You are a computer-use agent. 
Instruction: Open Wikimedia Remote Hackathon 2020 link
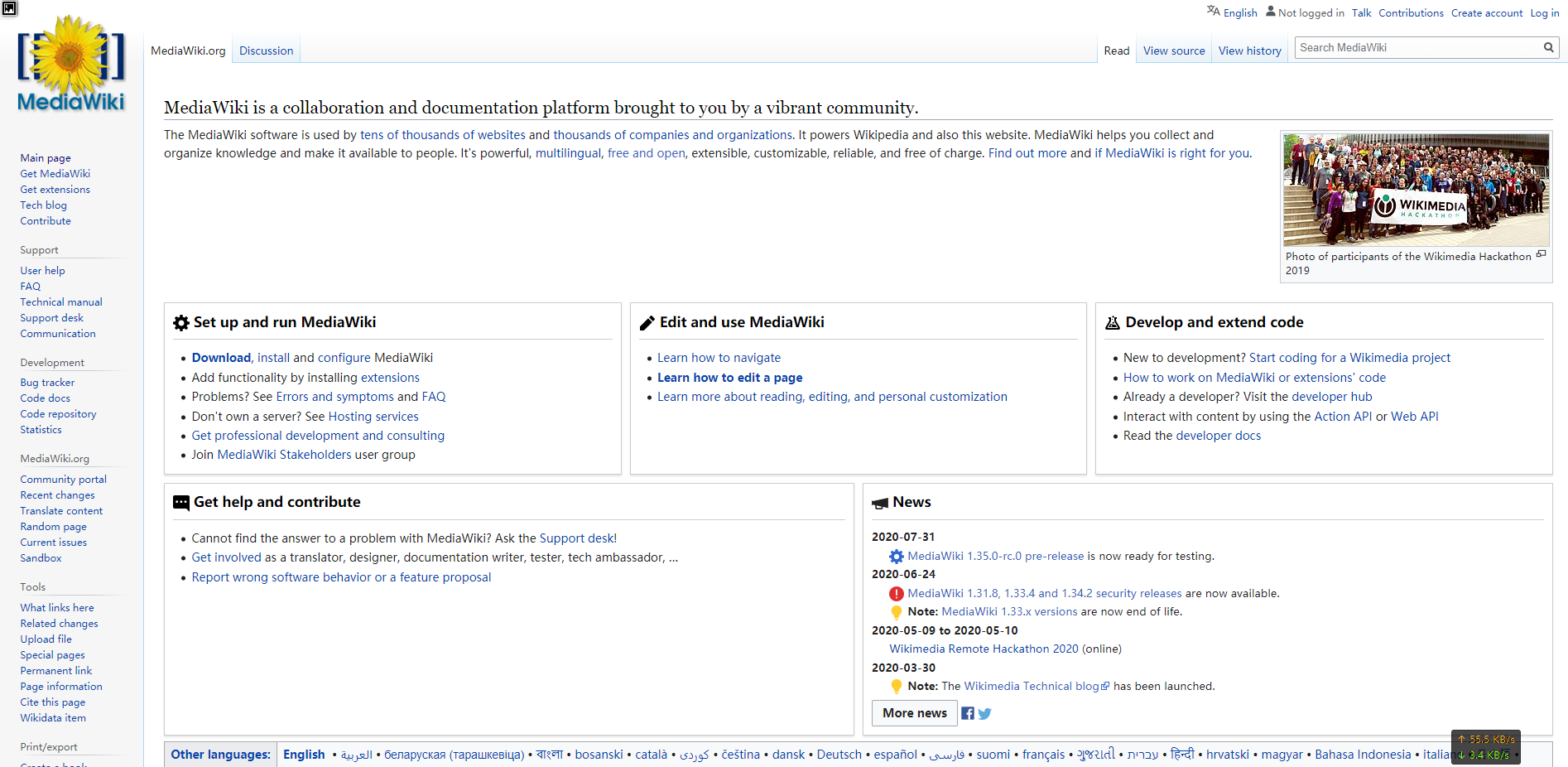pos(984,649)
